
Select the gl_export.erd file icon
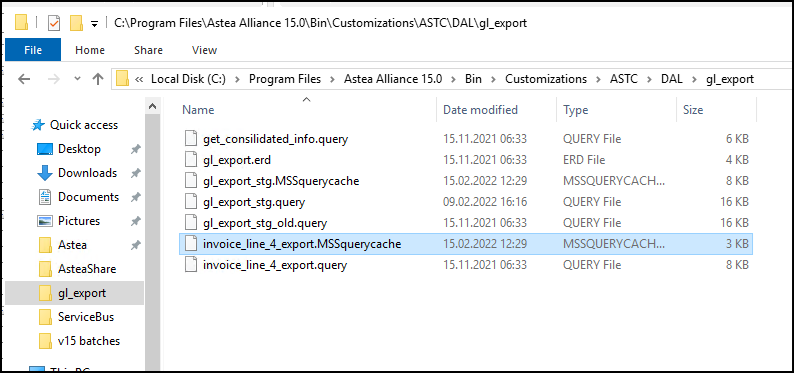[x=190, y=160]
